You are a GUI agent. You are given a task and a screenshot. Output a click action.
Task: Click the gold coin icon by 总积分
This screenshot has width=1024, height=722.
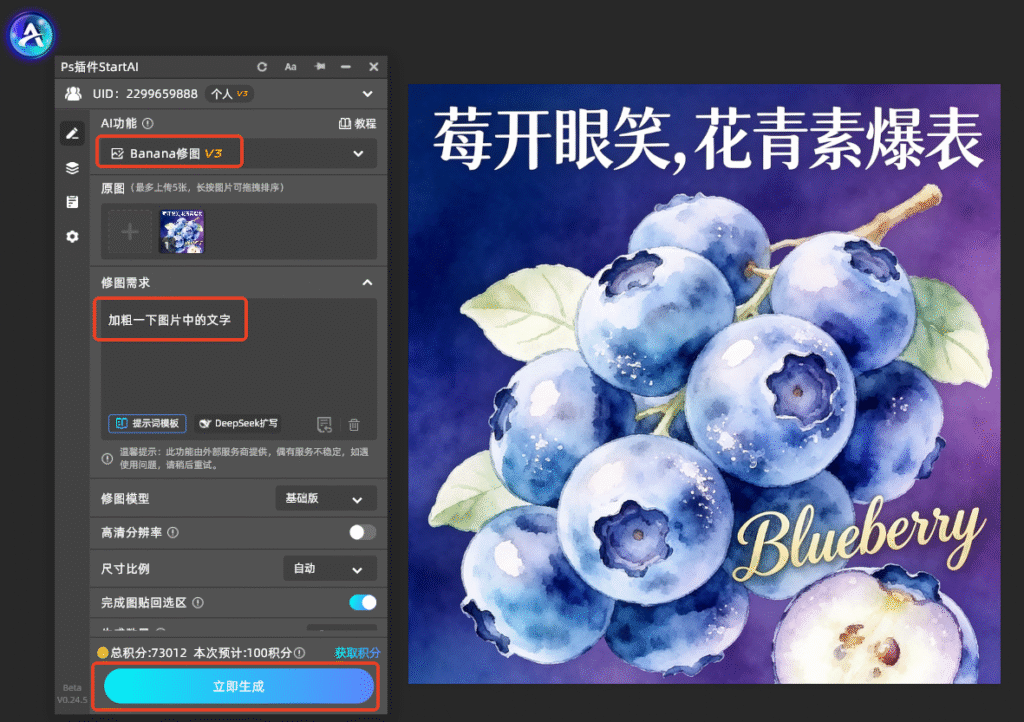click(x=103, y=652)
